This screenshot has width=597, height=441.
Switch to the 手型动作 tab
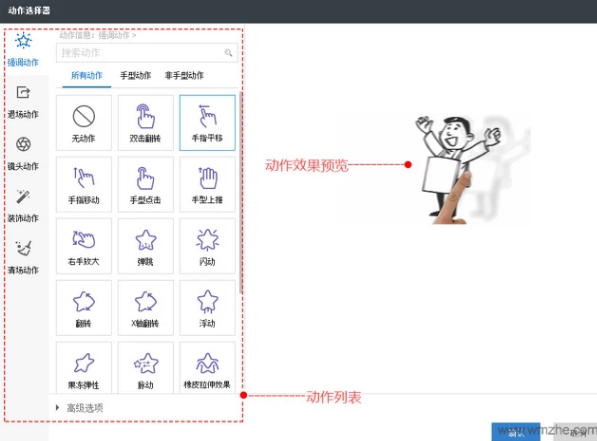pos(136,75)
